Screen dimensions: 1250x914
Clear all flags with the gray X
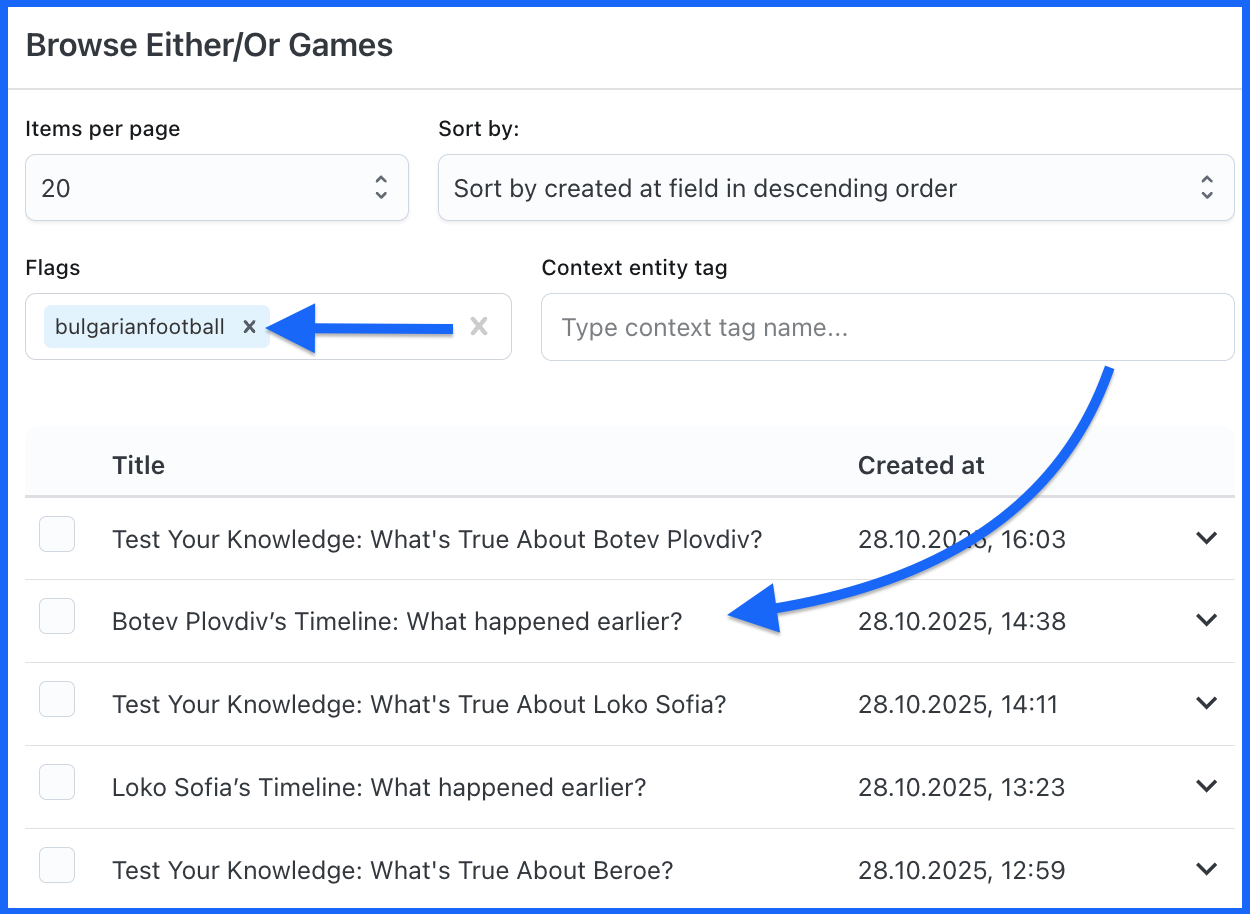tap(479, 326)
